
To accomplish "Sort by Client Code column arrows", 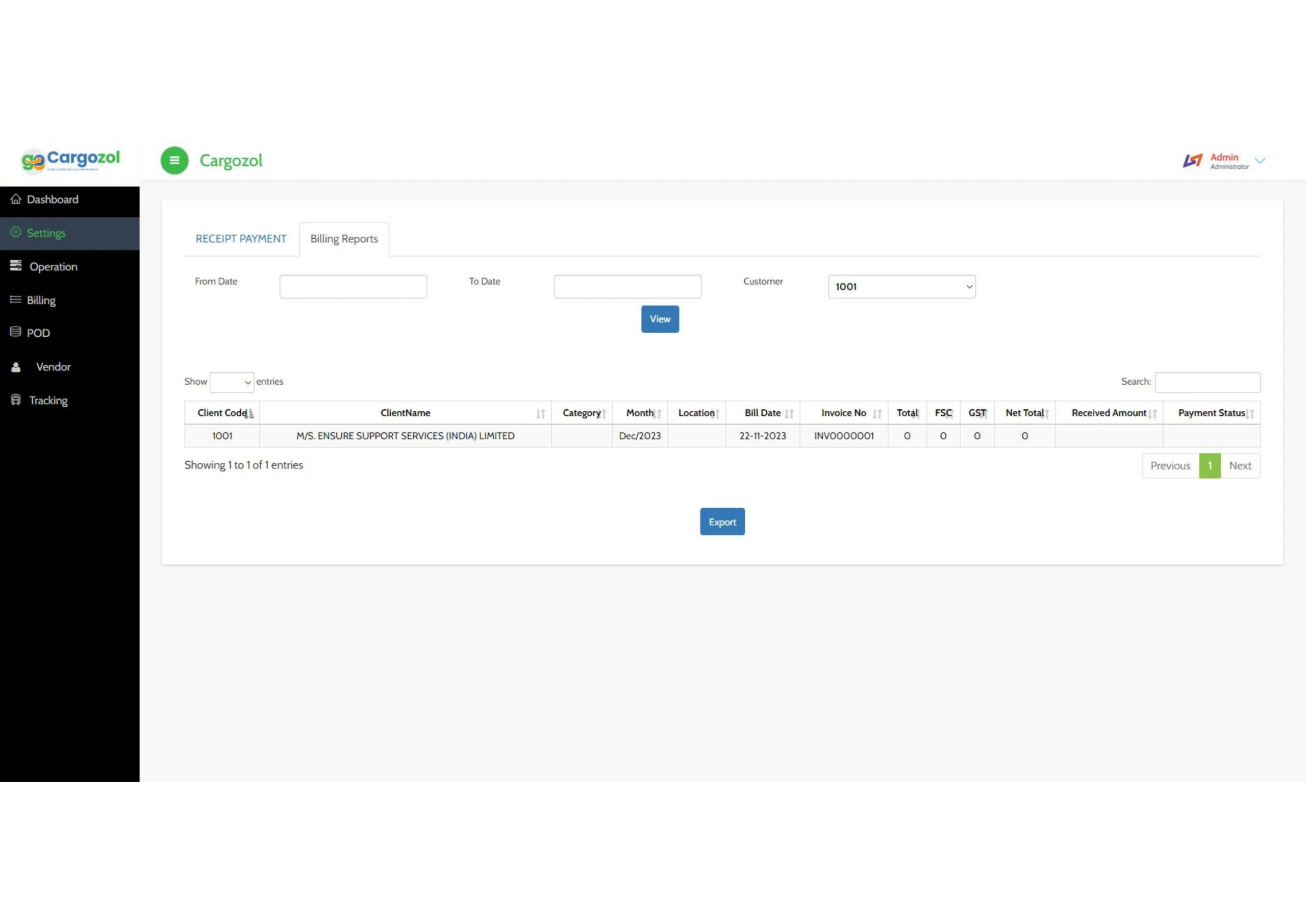I will [x=249, y=414].
